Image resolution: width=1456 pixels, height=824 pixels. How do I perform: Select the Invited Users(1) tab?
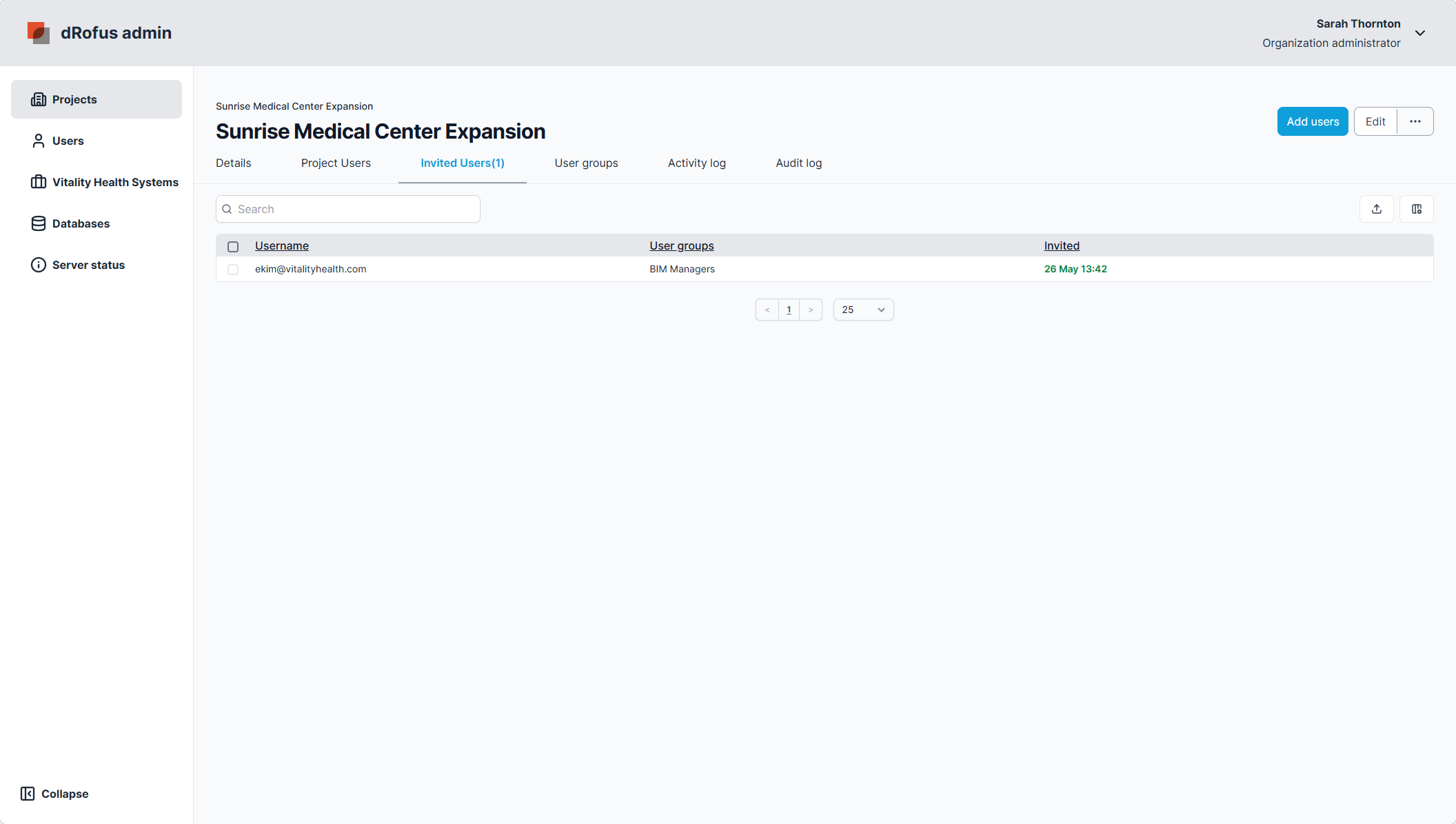463,163
